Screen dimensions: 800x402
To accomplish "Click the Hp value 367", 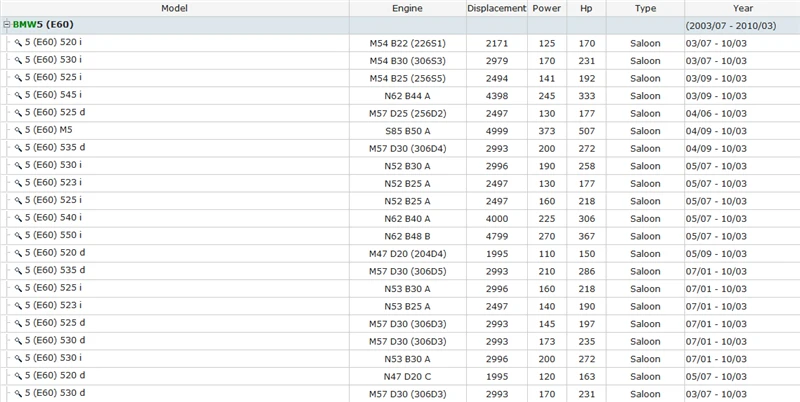I will 587,236.
